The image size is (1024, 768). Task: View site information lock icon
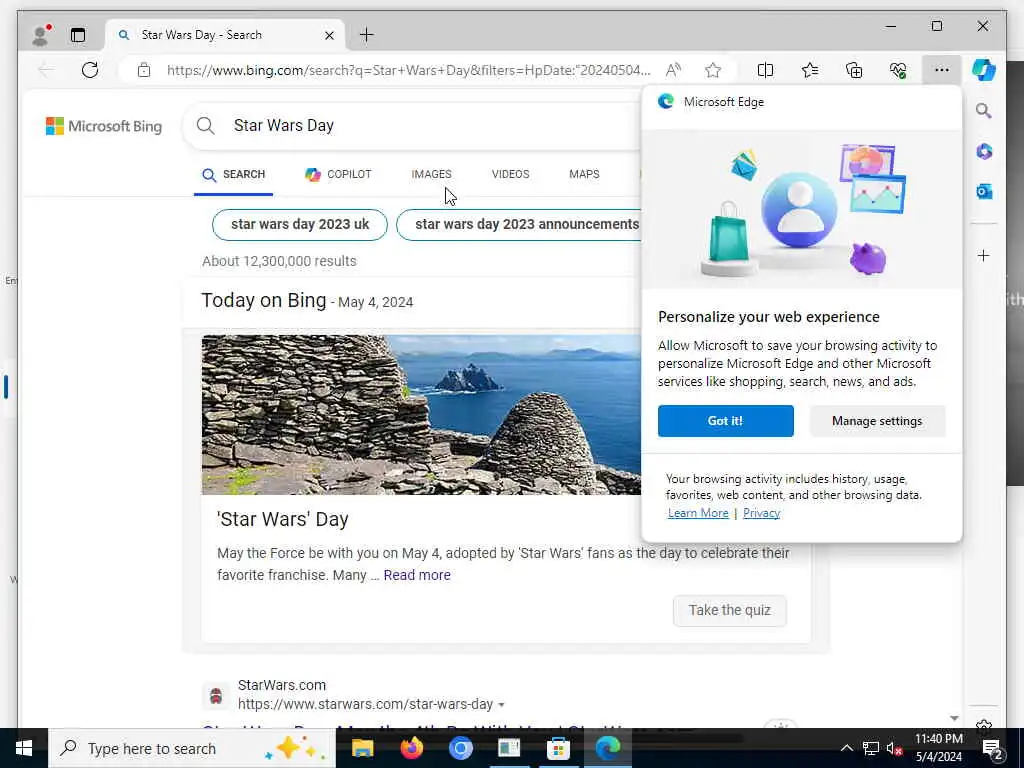(x=144, y=70)
